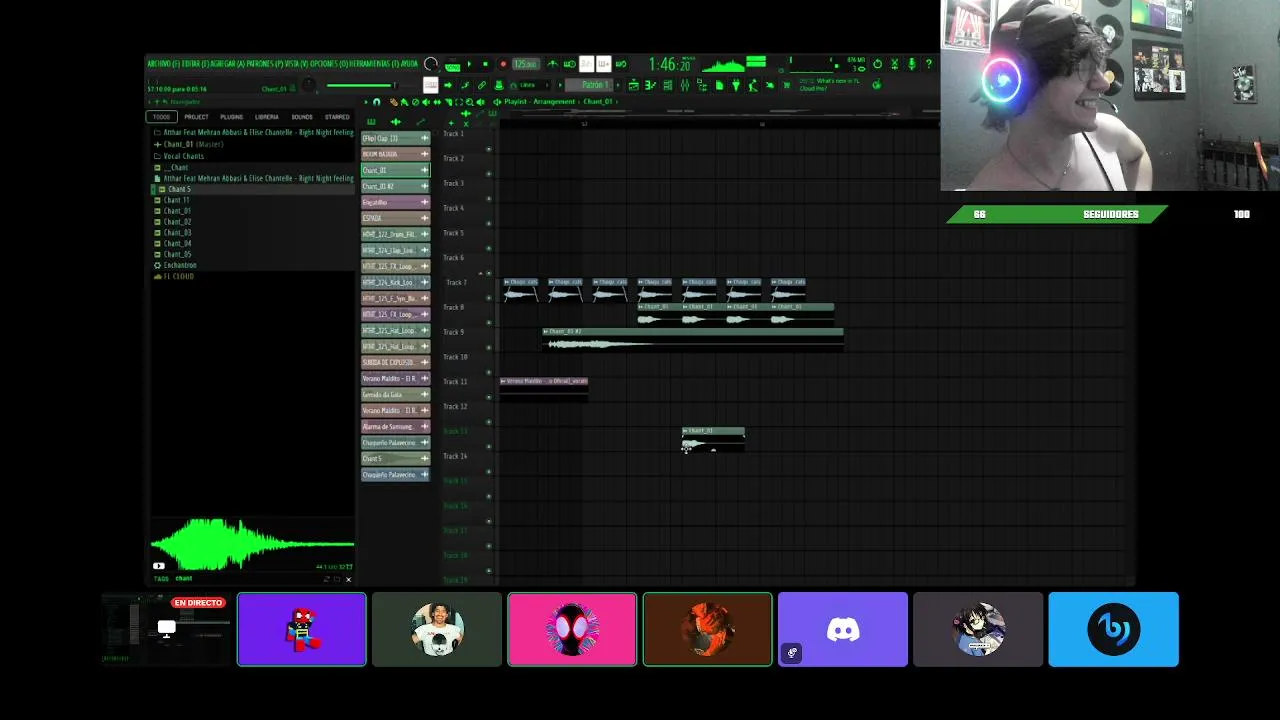Screen dimensions: 1280x720
Task: Open the plugin picker plug icon
Action: tap(736, 85)
